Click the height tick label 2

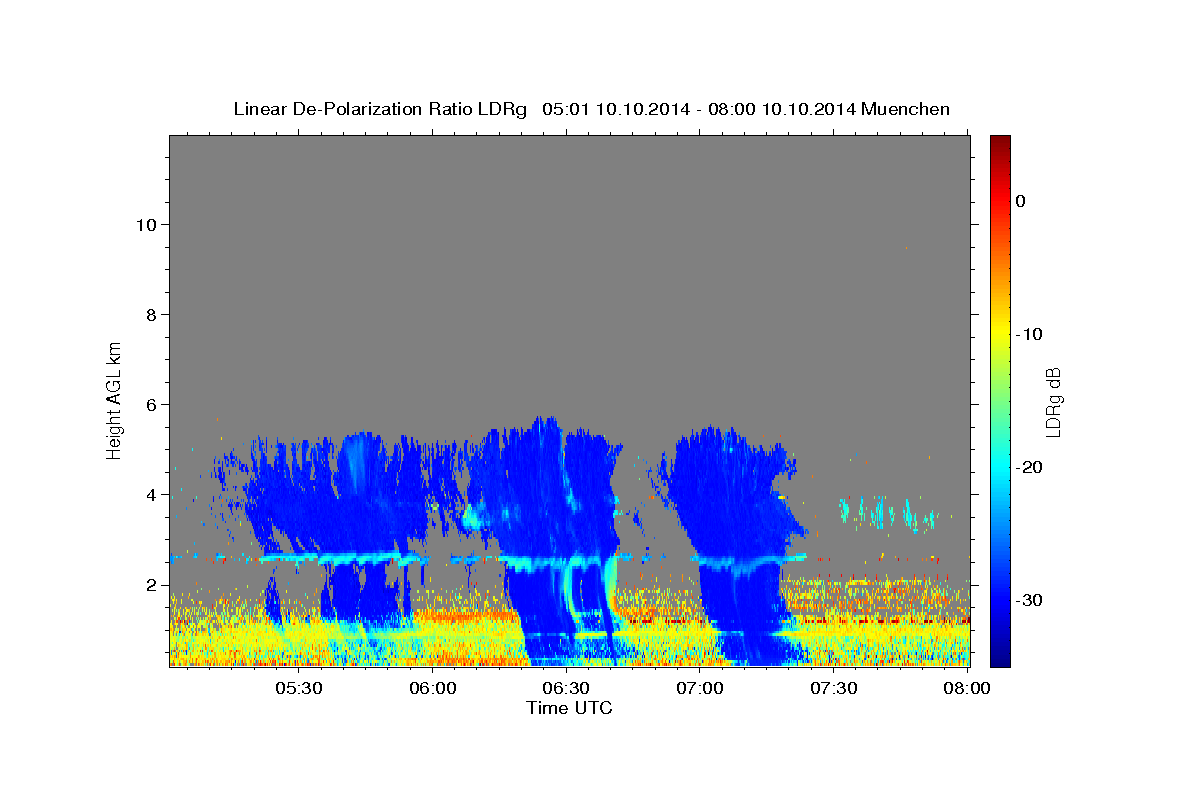(x=151, y=584)
